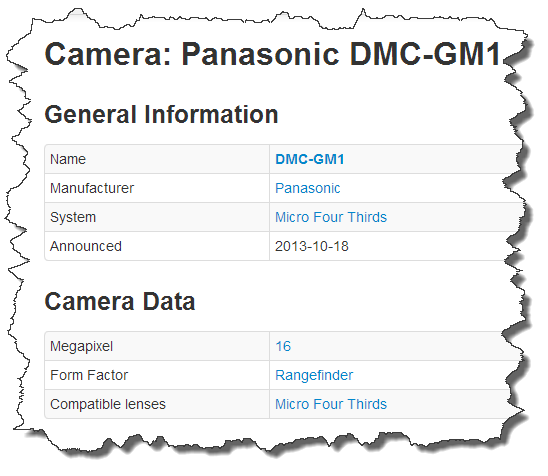Click empty space right of Rangefinder link

tap(433, 375)
